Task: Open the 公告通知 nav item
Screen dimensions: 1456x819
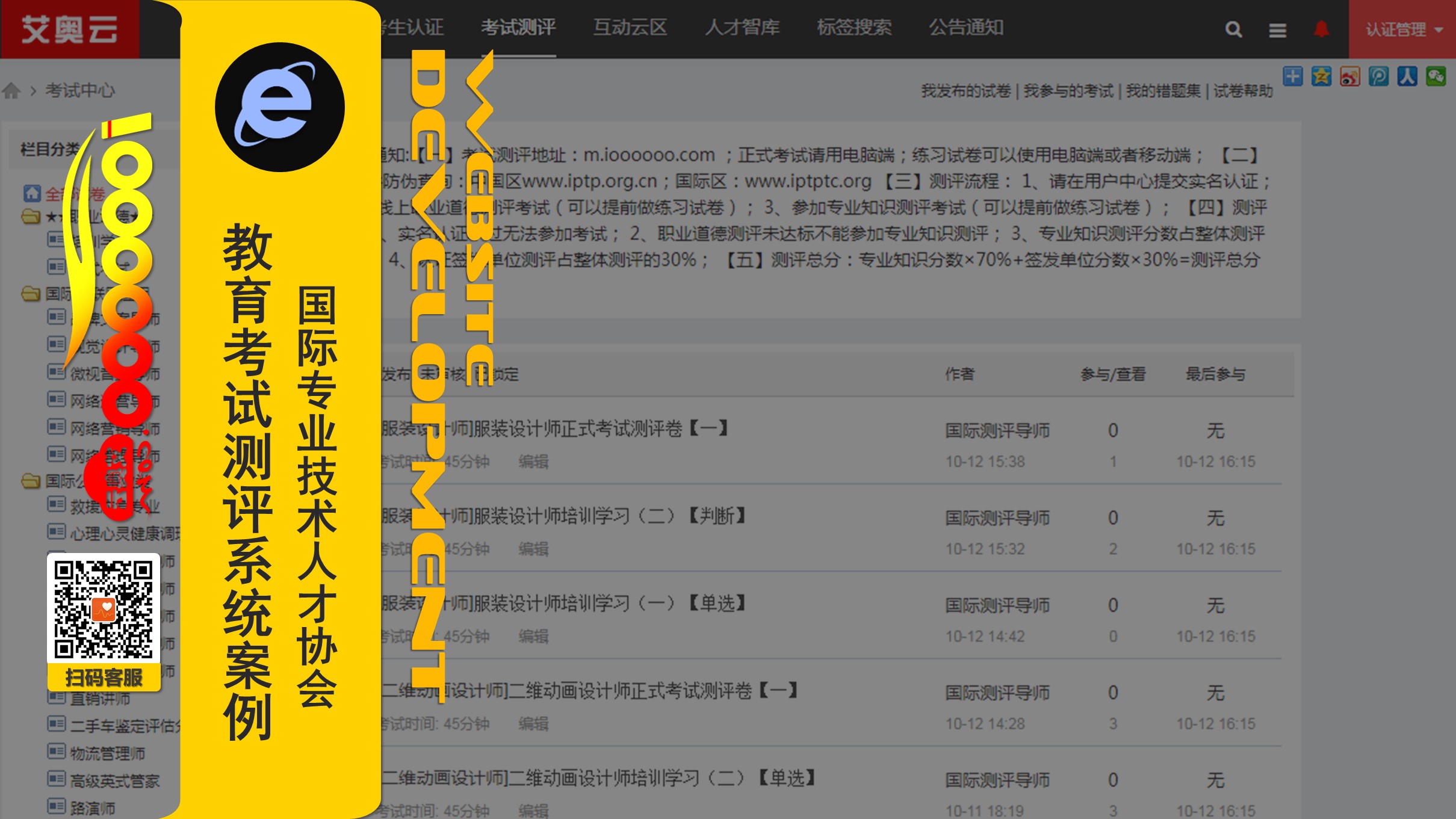Action: (x=966, y=28)
